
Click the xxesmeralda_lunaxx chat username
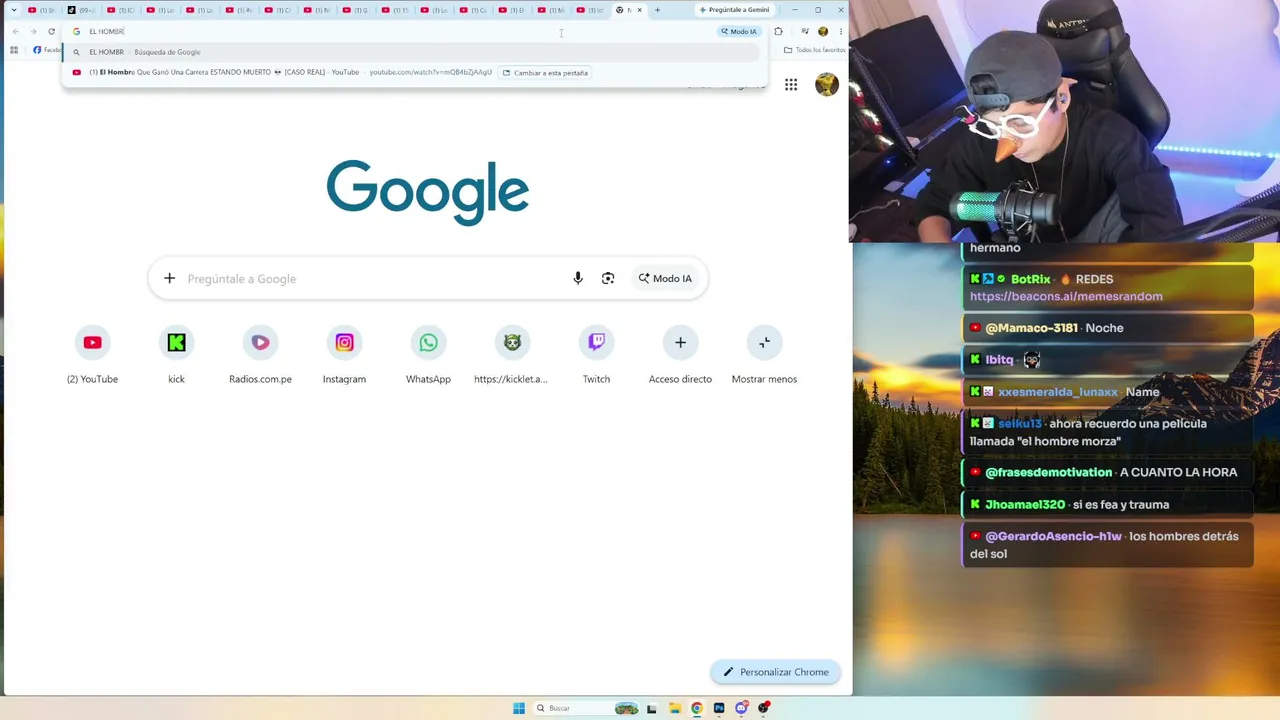click(x=1057, y=392)
